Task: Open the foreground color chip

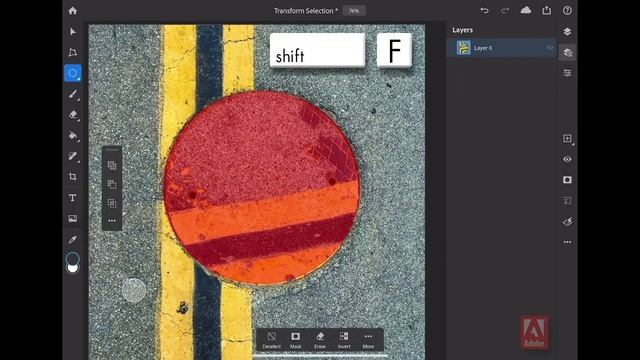Action: tap(73, 258)
